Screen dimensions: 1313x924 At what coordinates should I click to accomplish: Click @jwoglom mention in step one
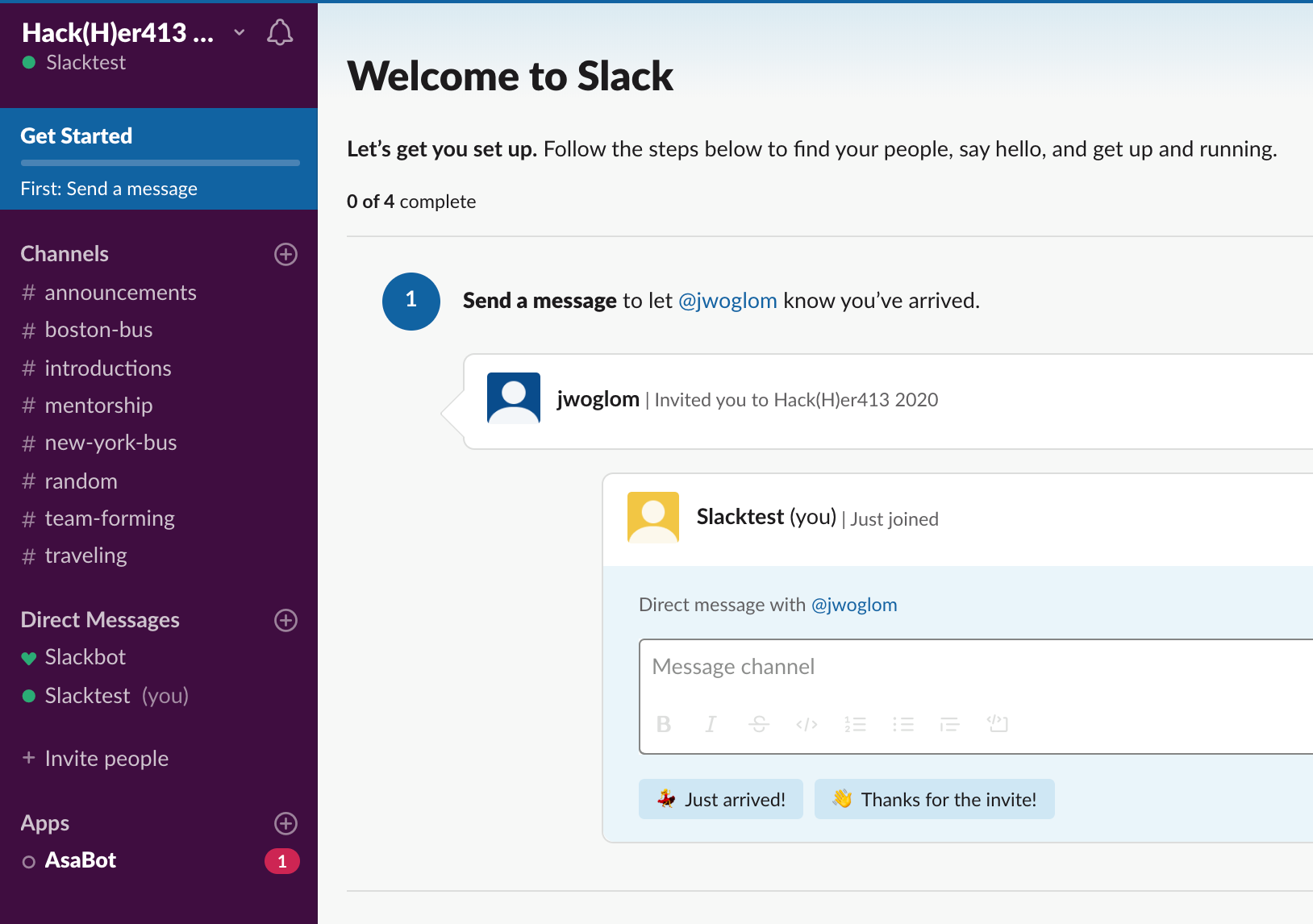click(727, 301)
